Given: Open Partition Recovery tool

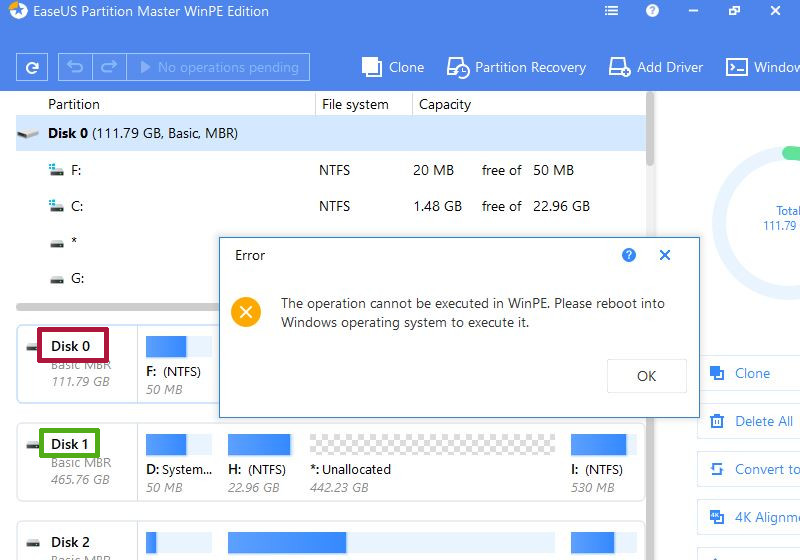Looking at the screenshot, I should point(516,67).
